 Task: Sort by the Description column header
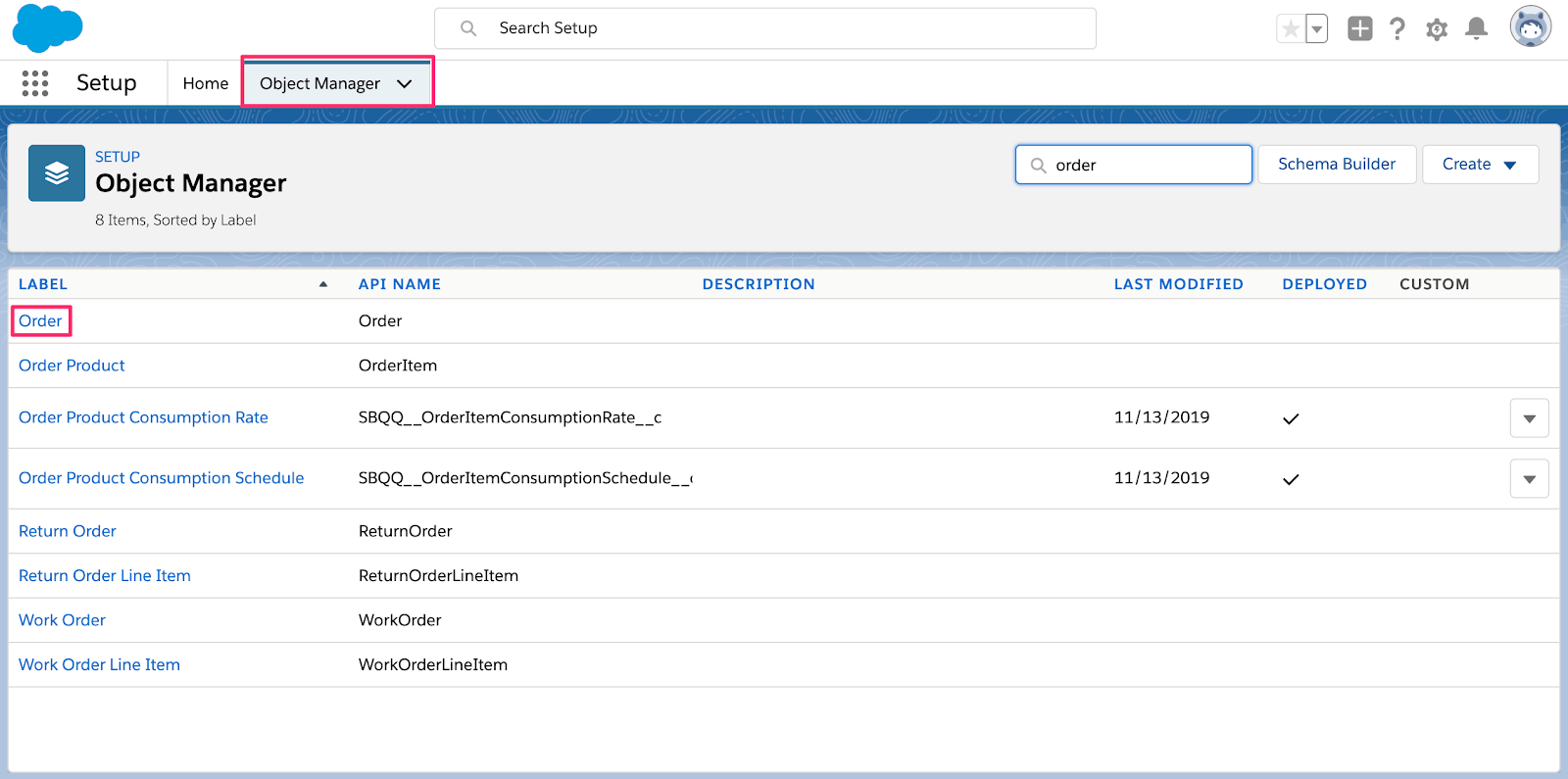pyautogui.click(x=759, y=284)
